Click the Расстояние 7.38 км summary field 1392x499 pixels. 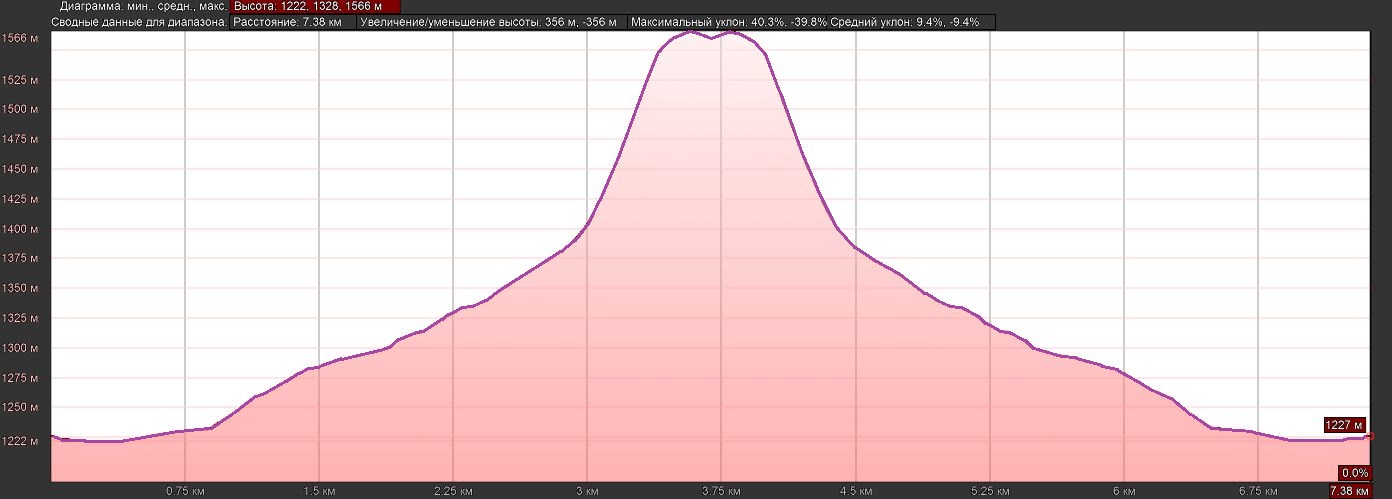292,22
